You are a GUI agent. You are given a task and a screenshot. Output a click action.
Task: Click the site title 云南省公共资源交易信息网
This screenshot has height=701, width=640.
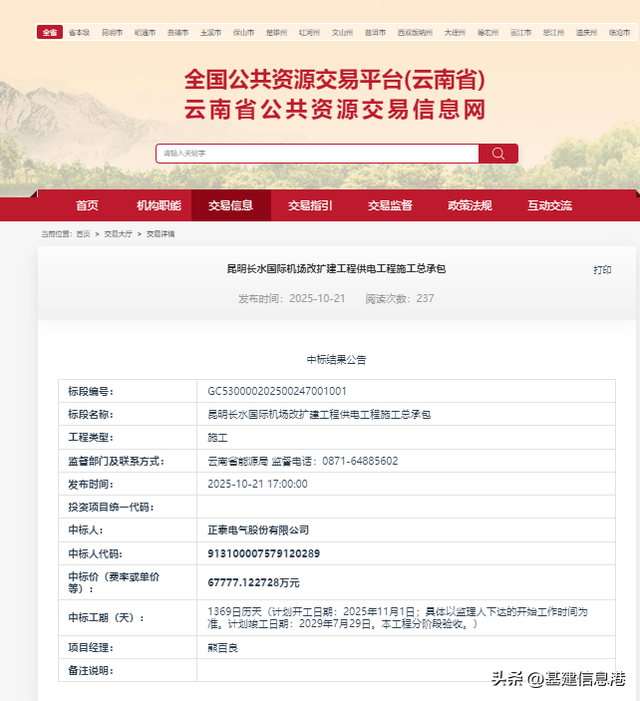tap(335, 110)
